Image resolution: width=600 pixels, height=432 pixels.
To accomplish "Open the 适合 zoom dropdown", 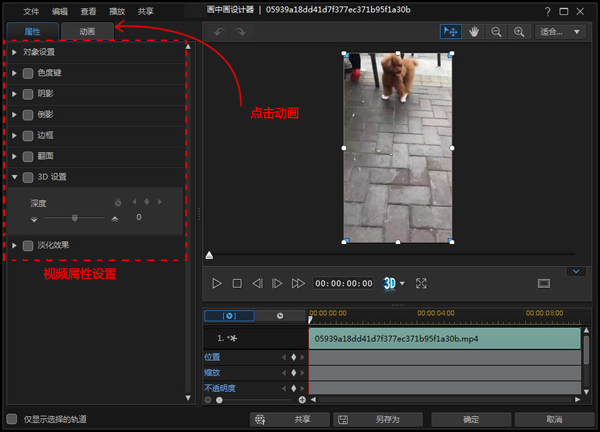I will [560, 32].
